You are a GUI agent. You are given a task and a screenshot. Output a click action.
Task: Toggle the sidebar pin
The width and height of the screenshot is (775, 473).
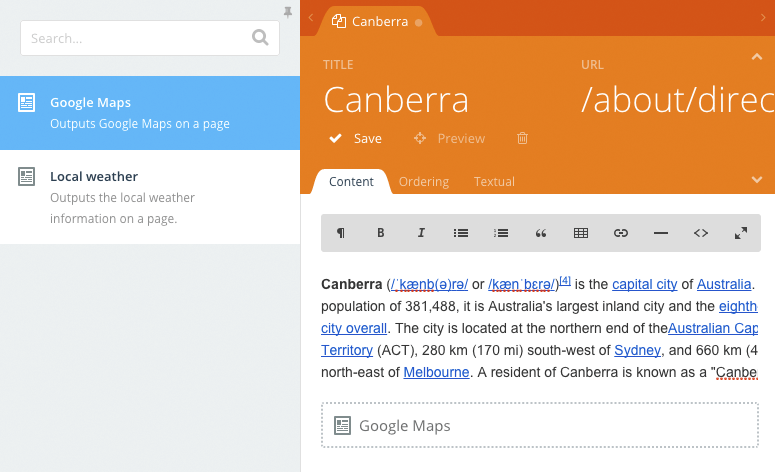point(289,12)
